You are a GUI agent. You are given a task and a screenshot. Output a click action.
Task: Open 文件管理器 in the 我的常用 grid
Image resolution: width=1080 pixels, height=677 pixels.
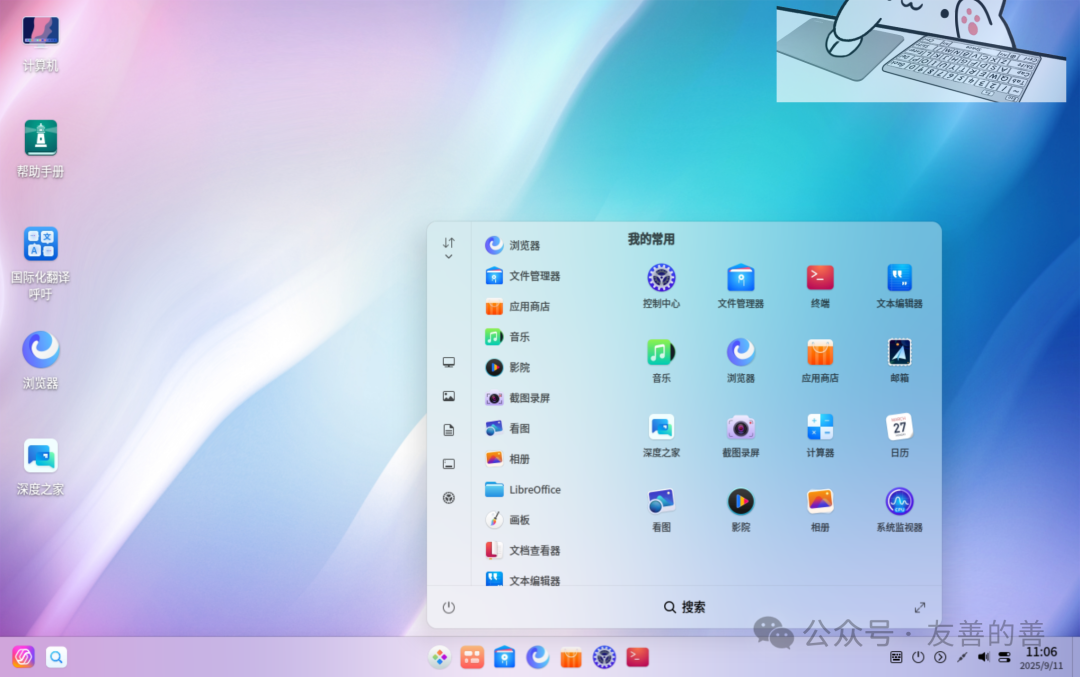(740, 286)
